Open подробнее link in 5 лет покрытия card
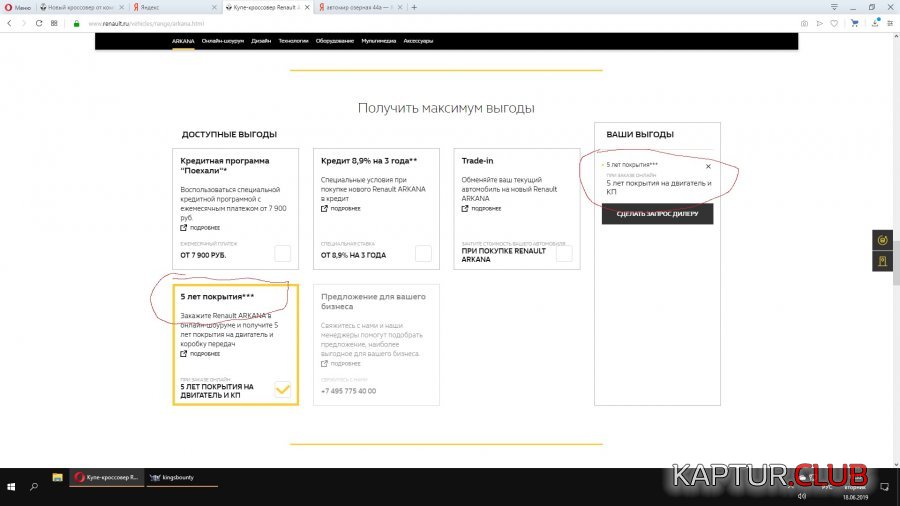Viewport: 900px width, 506px height. point(200,354)
